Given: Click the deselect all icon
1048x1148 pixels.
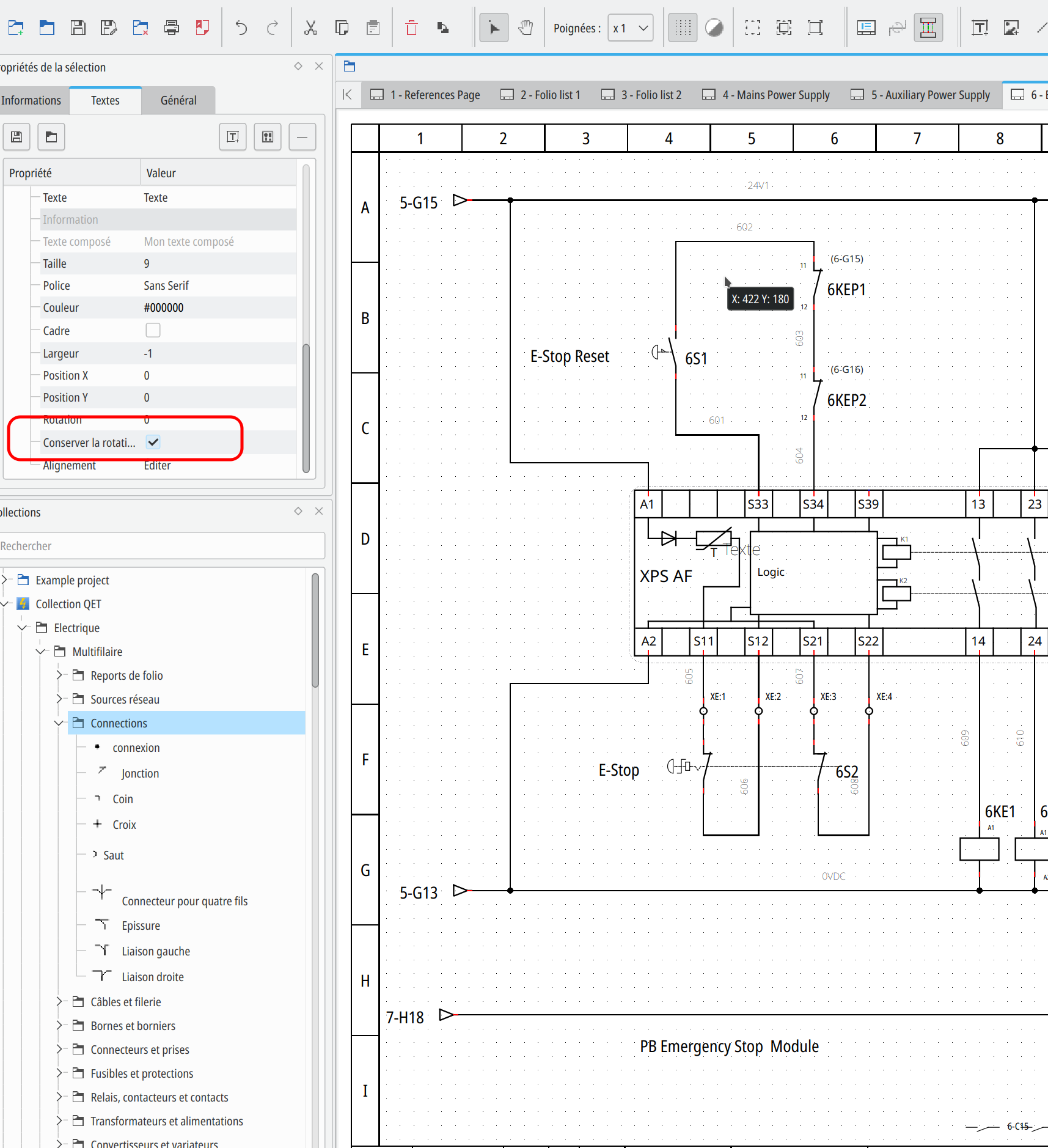Looking at the screenshot, I should coord(784,28).
